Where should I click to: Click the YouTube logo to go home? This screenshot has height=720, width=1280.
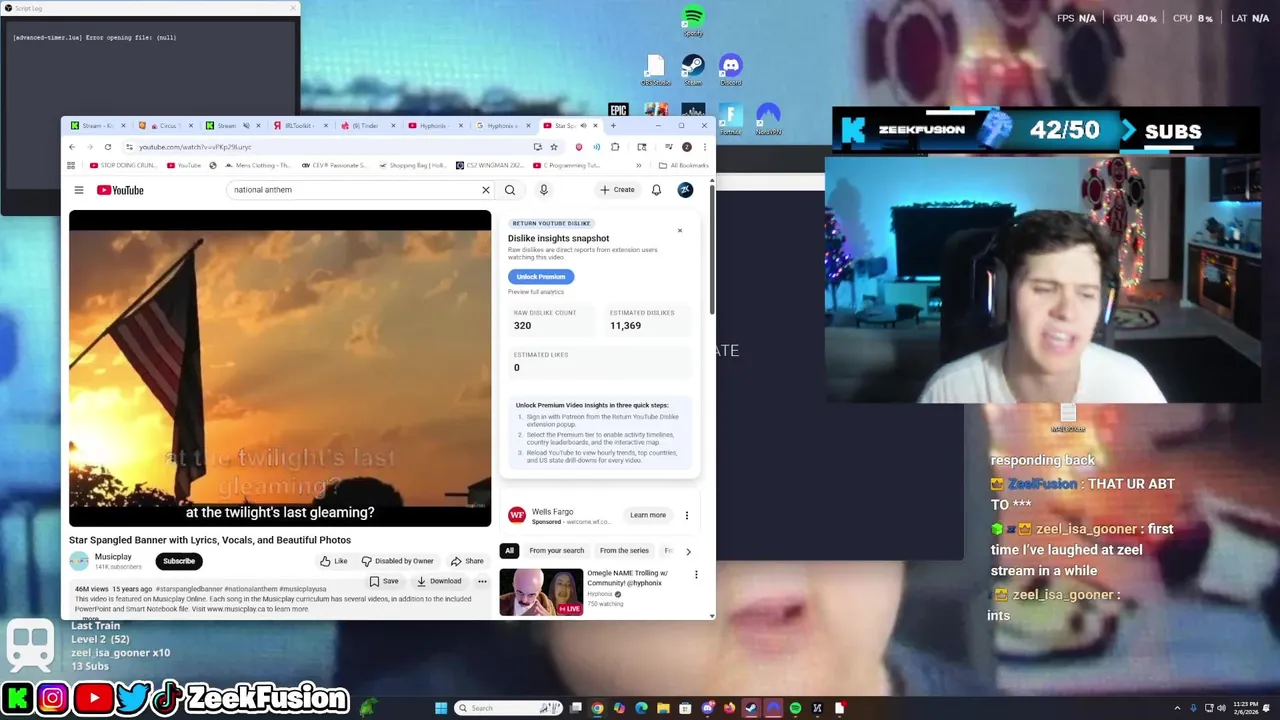(x=120, y=190)
